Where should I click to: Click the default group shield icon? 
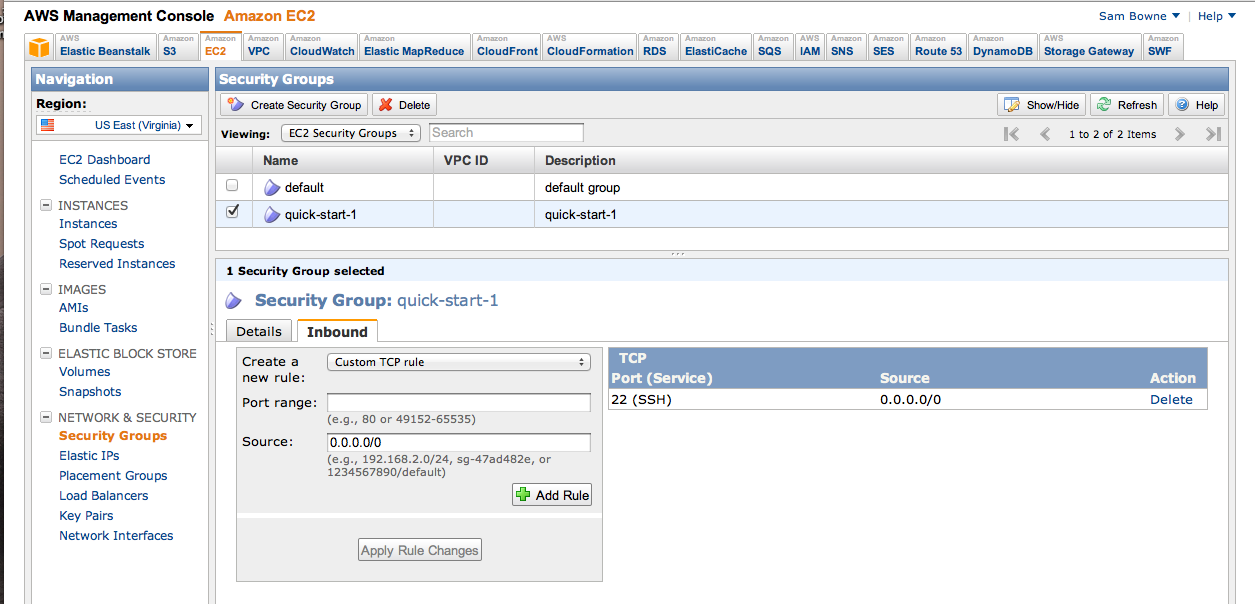[272, 188]
